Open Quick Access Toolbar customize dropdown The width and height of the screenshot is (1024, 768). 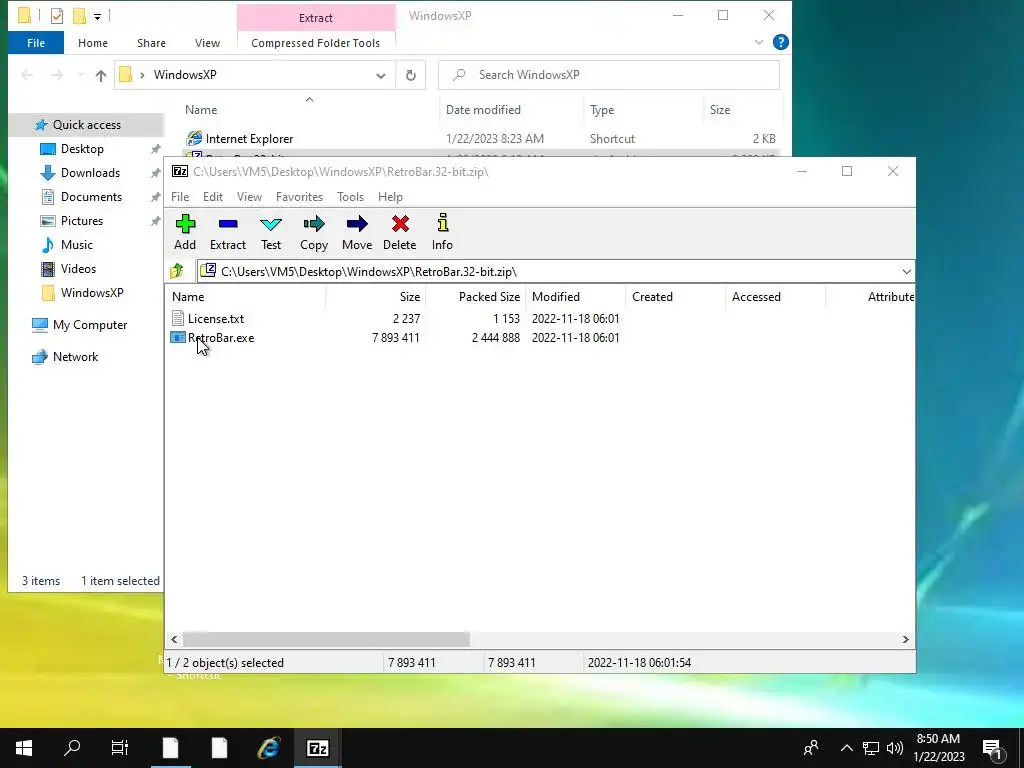pos(97,16)
